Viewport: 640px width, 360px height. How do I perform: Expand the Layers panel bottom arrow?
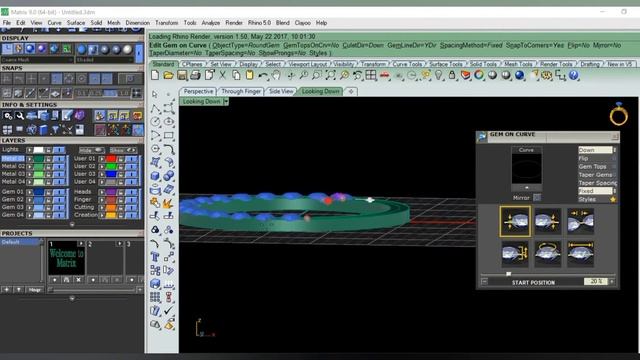(x=72, y=224)
